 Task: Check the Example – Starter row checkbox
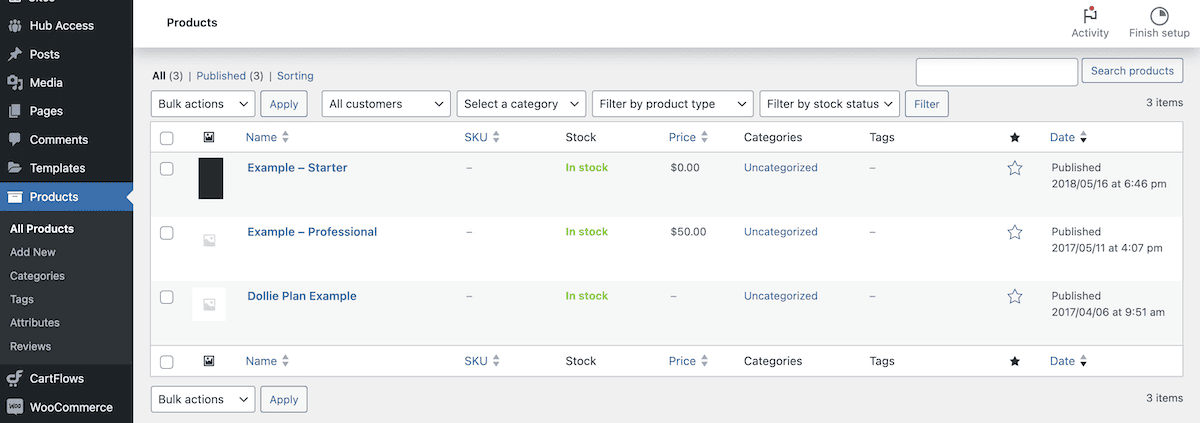tap(167, 169)
